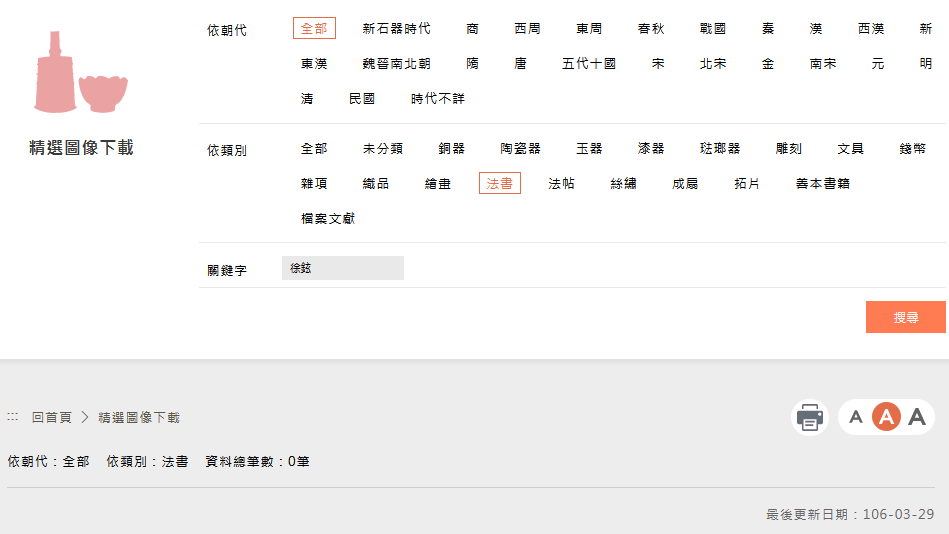Select category 未分類
Screen dimensions: 949x534
click(383, 148)
